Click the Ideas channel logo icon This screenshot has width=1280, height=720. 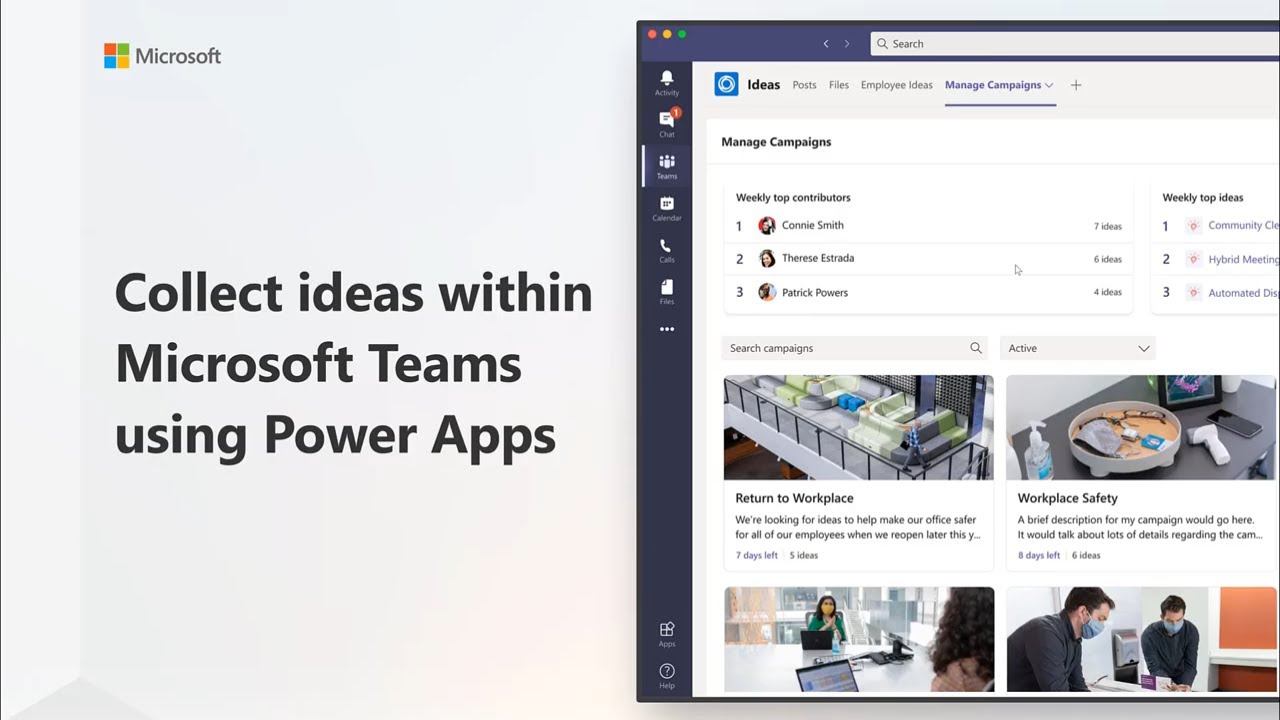[726, 85]
